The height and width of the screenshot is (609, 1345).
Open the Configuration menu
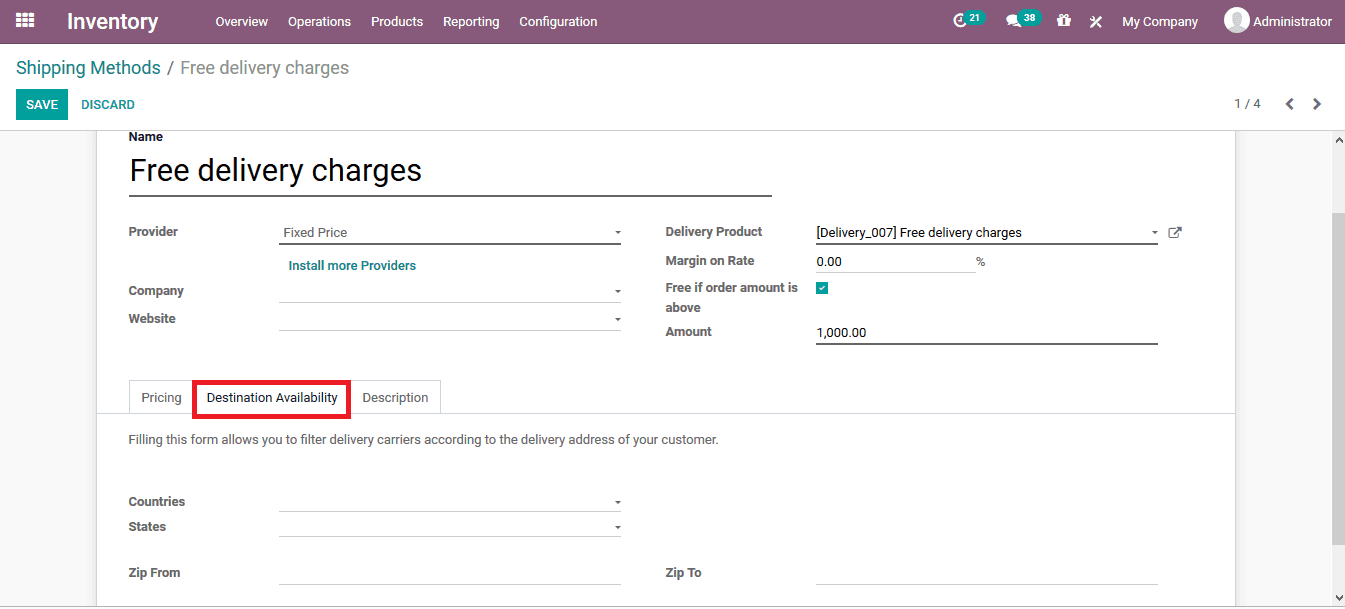coord(558,21)
